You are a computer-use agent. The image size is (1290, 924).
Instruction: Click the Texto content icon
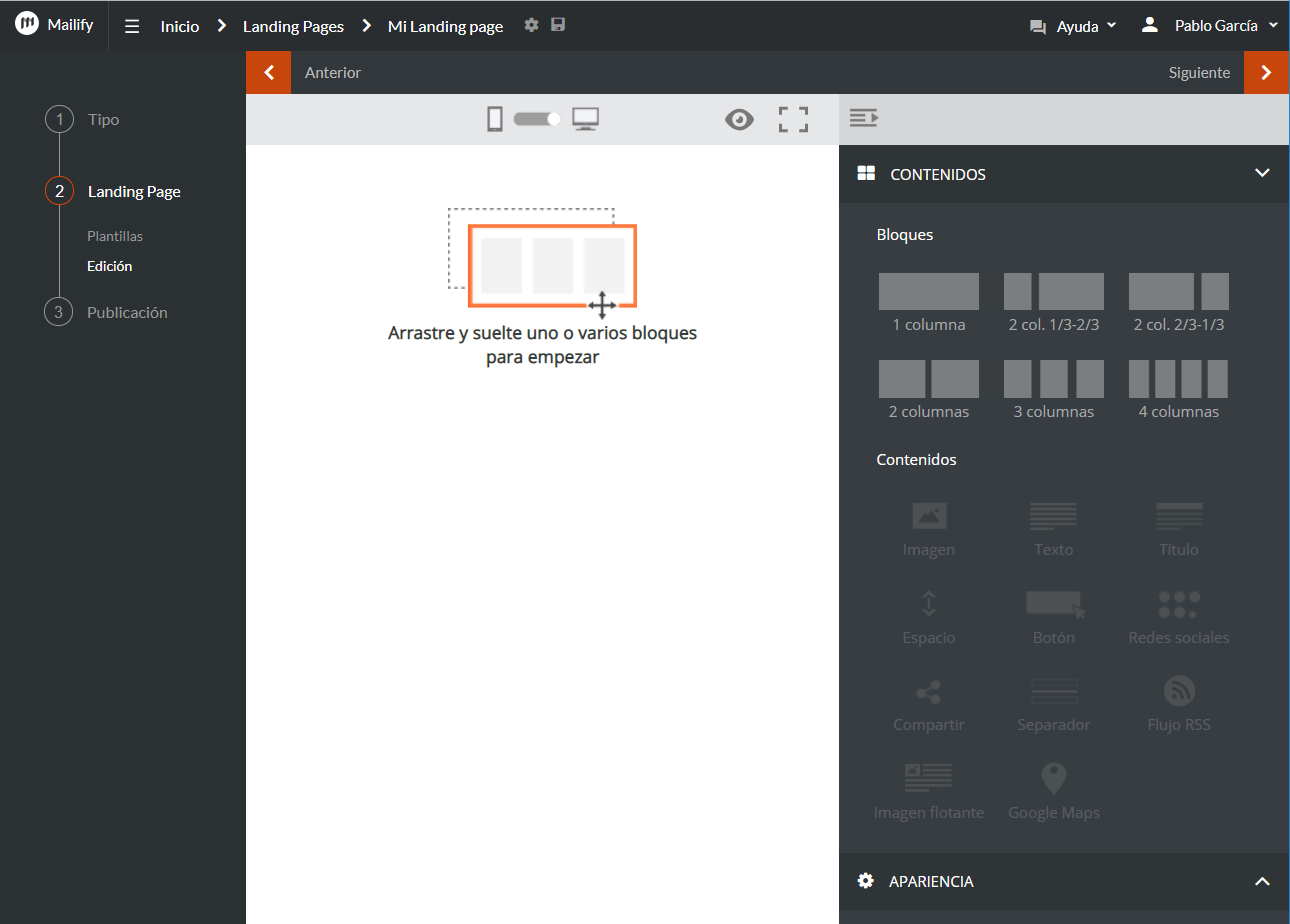[1054, 516]
